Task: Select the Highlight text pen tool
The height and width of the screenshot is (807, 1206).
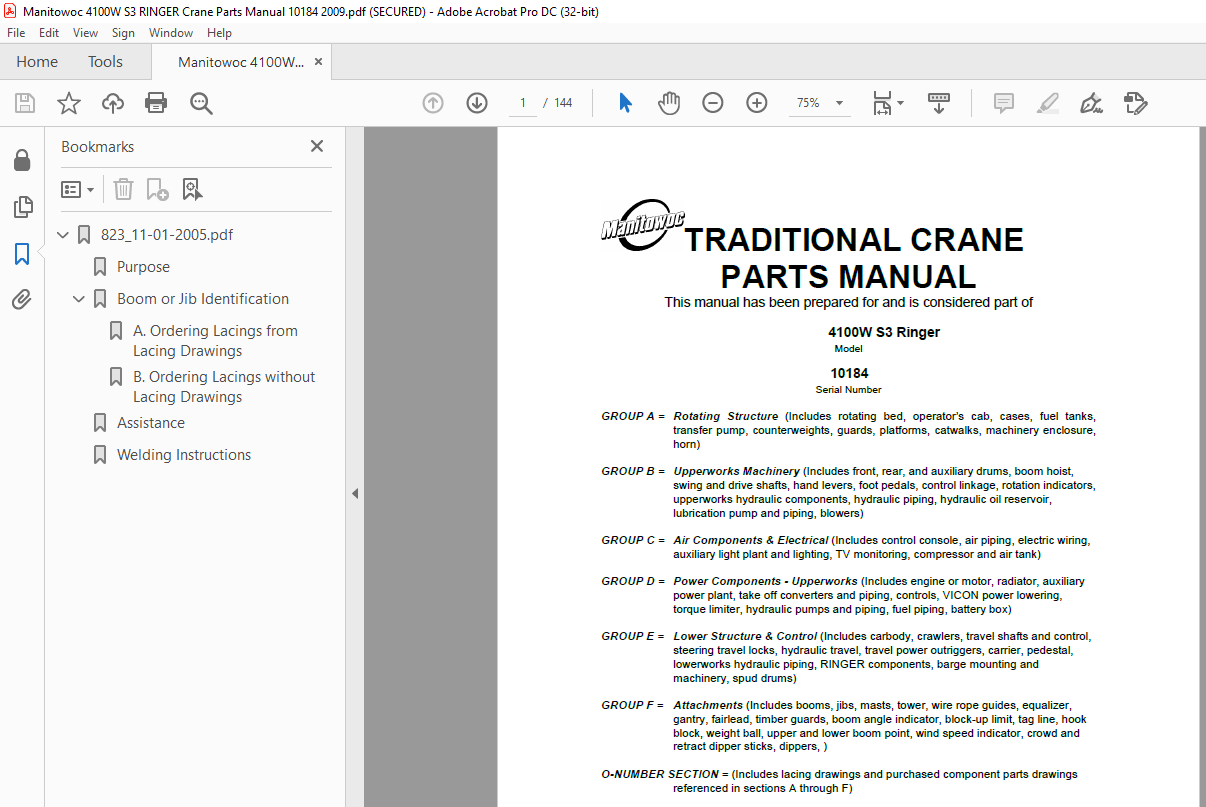Action: 1048,103
